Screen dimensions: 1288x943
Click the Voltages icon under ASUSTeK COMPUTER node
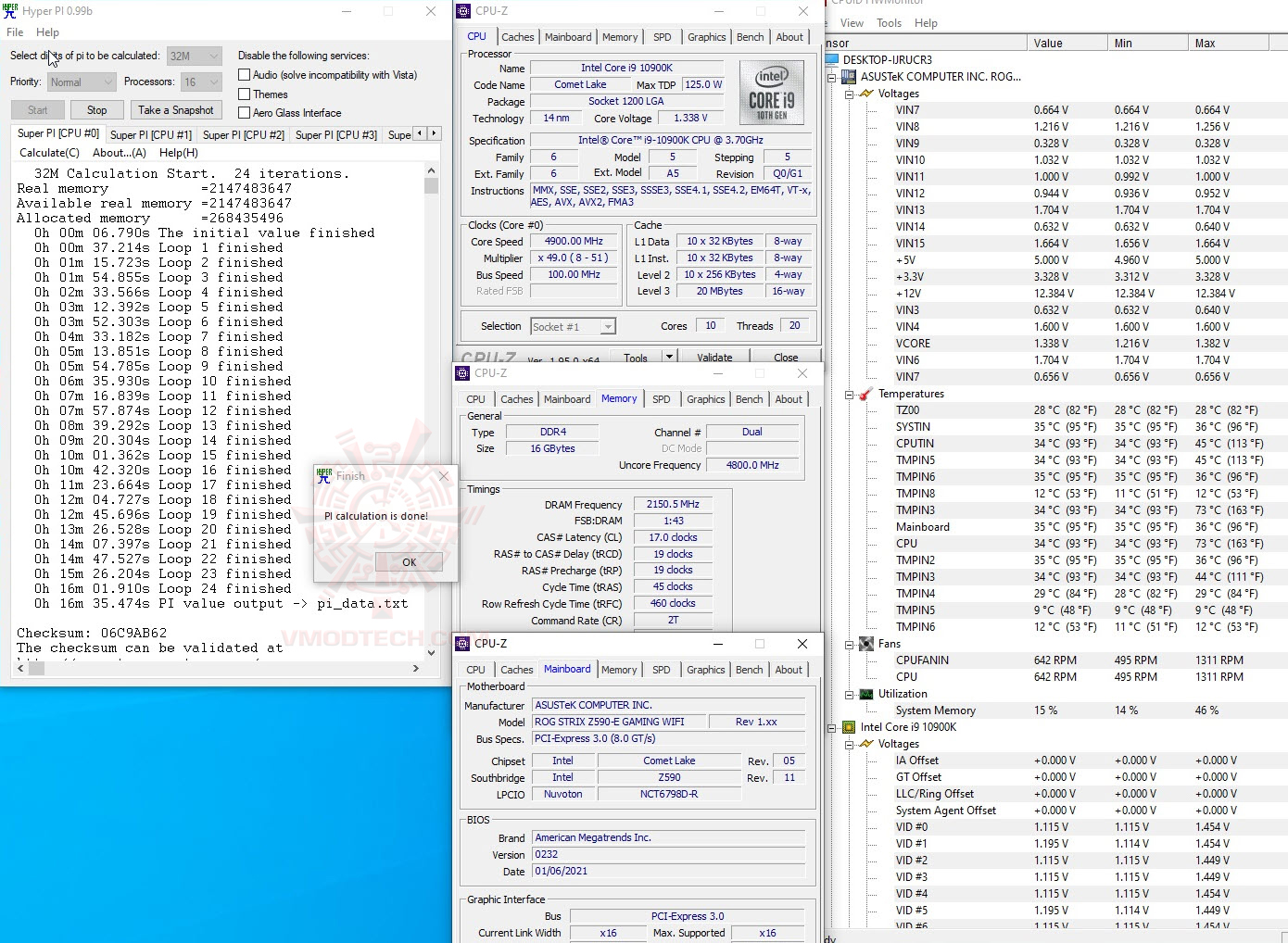(866, 94)
